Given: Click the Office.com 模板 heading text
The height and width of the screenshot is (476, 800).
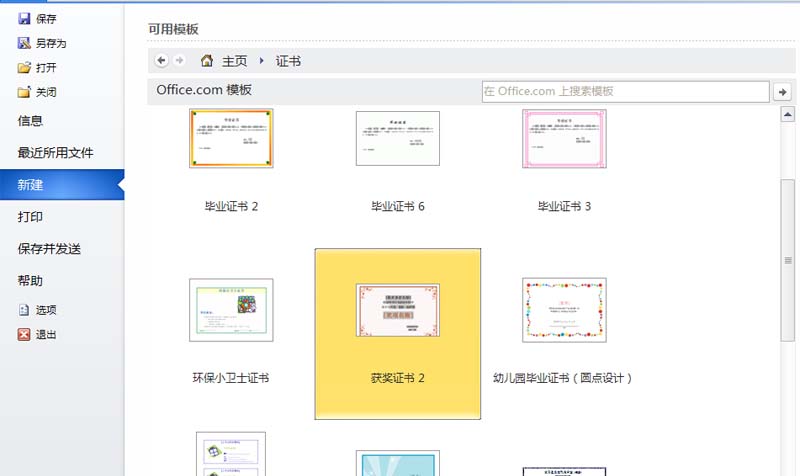Looking at the screenshot, I should [x=204, y=90].
